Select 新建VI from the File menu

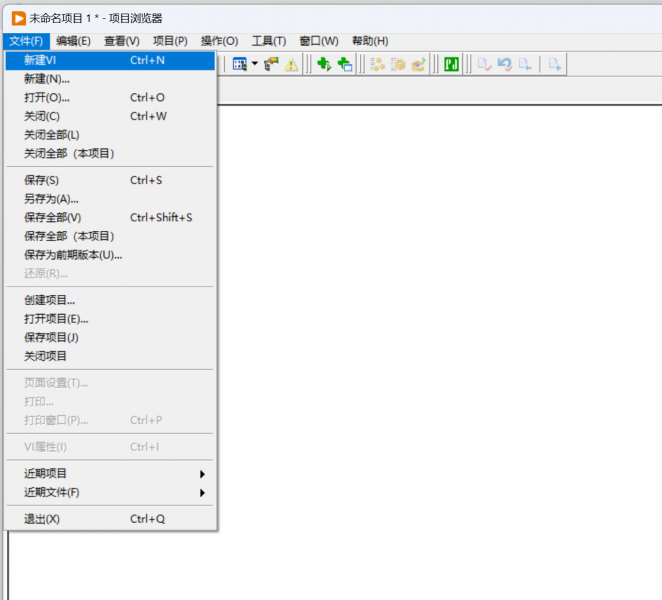point(110,60)
